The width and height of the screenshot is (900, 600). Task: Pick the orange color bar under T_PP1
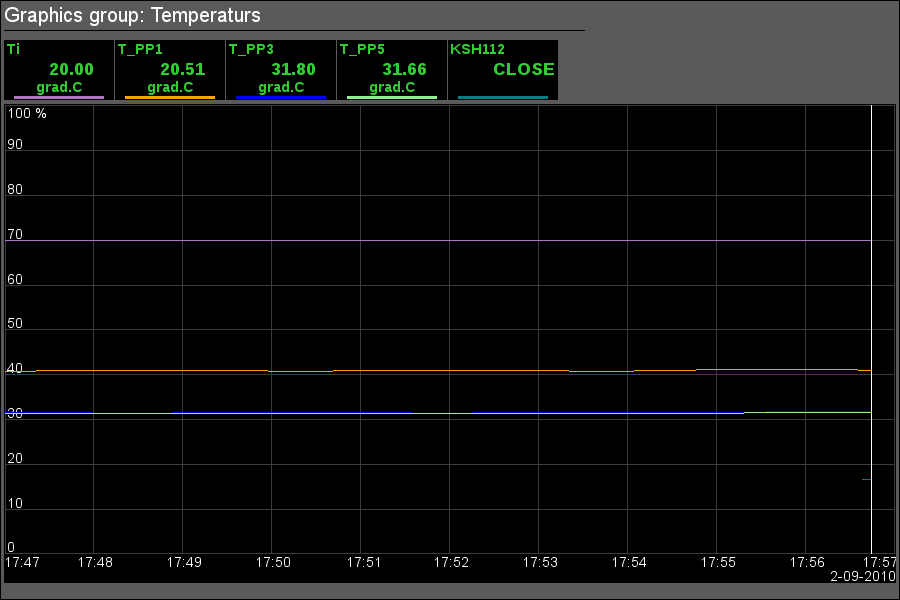(x=170, y=97)
